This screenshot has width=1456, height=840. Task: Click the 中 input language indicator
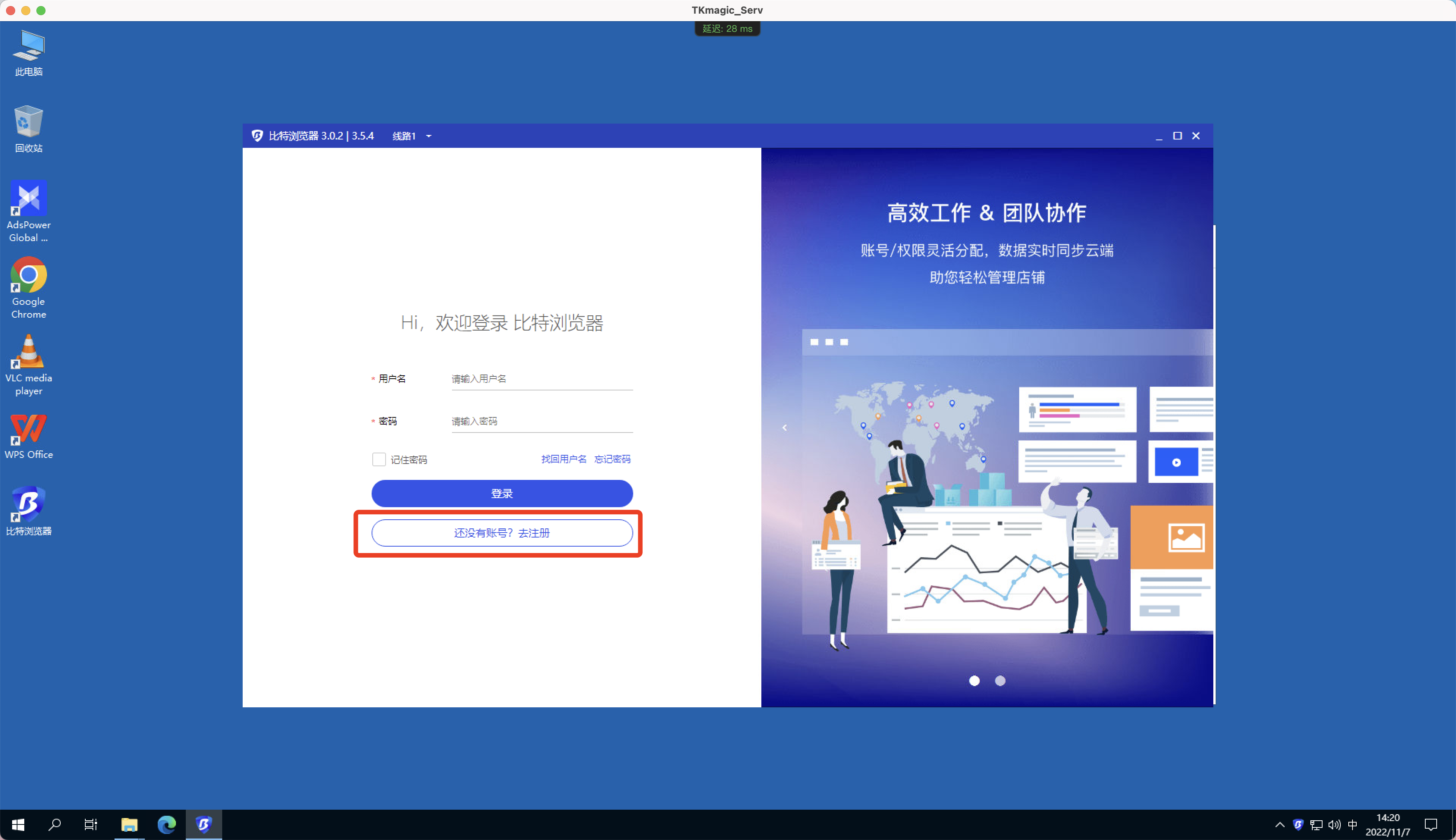pyautogui.click(x=1353, y=824)
